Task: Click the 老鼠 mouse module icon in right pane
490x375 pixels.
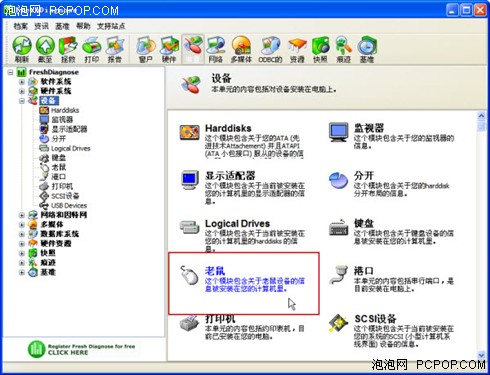Action: coord(189,275)
